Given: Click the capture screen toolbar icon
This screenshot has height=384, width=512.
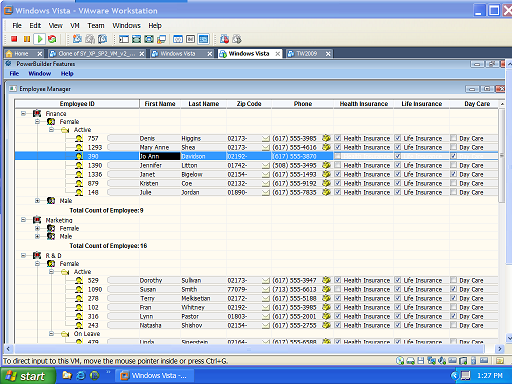Looking at the screenshot, I should coord(224,39).
